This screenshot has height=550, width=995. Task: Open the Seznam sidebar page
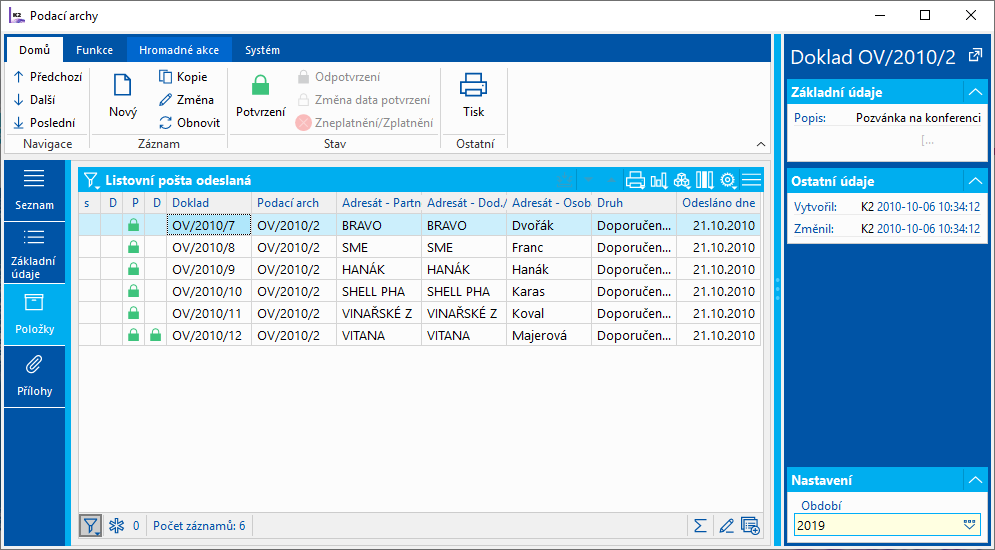click(34, 190)
